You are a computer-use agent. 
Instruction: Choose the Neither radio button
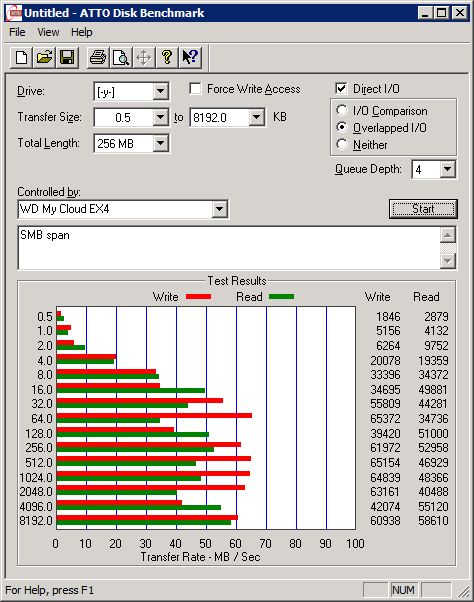(x=342, y=144)
